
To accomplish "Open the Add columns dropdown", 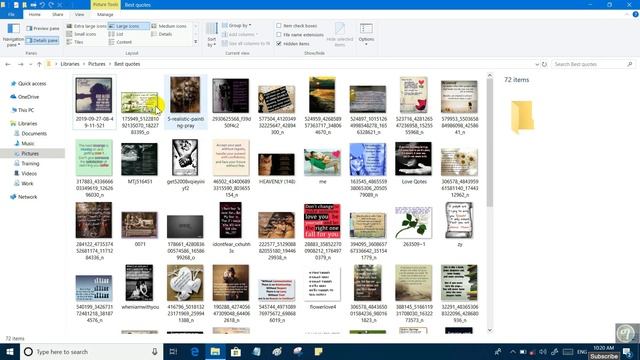I will 240,34.
